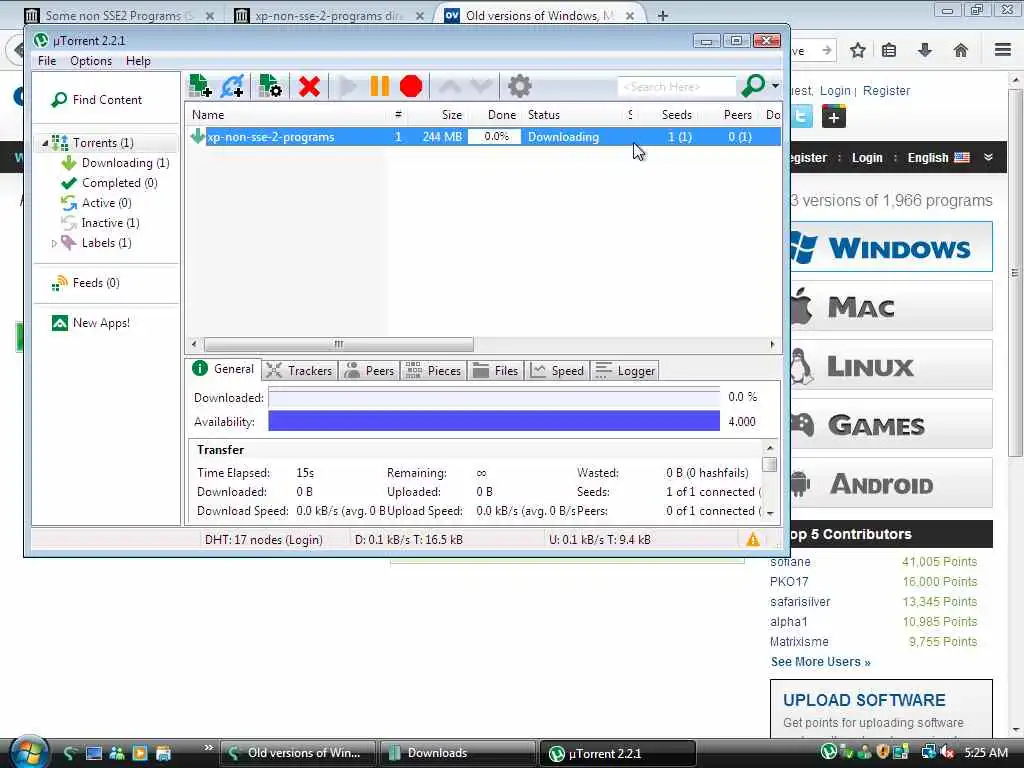This screenshot has height=768, width=1024.
Task: Open Preferences via gear icon
Action: coord(520,86)
